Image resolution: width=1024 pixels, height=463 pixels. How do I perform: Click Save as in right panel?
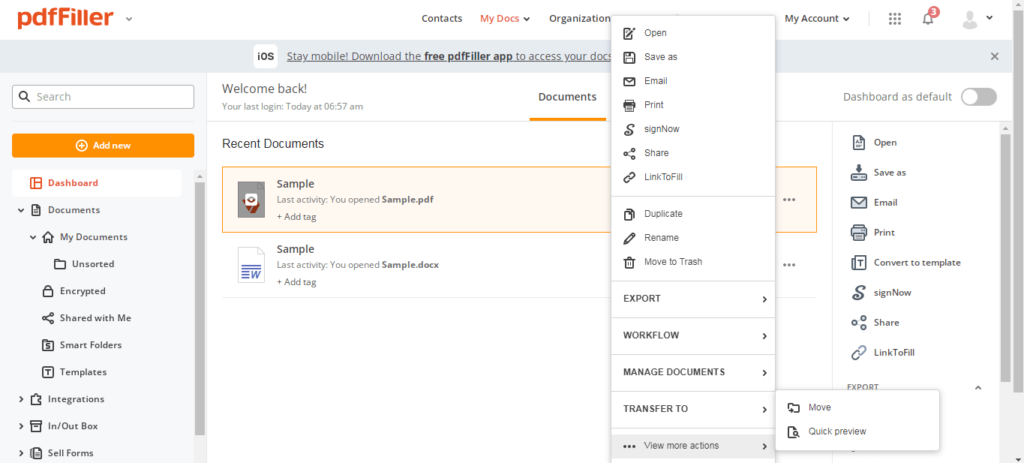point(878,172)
